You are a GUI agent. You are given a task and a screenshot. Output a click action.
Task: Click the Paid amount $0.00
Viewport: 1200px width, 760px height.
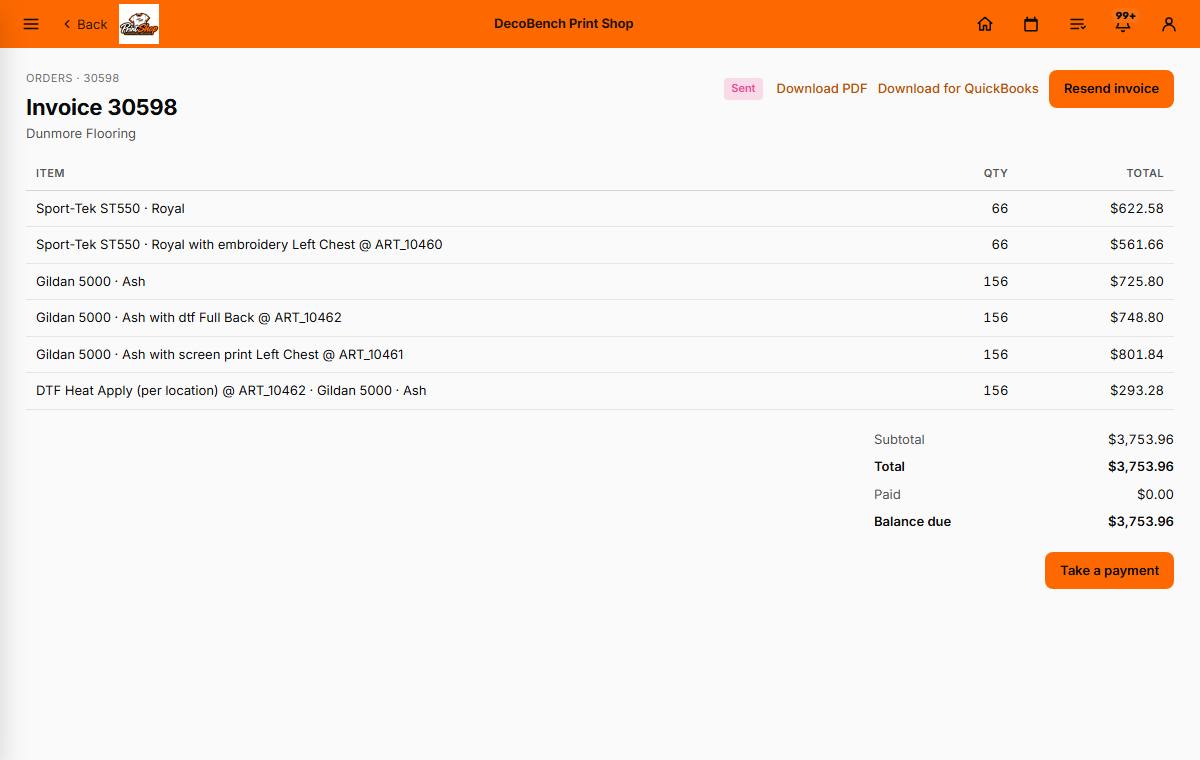coord(1155,495)
